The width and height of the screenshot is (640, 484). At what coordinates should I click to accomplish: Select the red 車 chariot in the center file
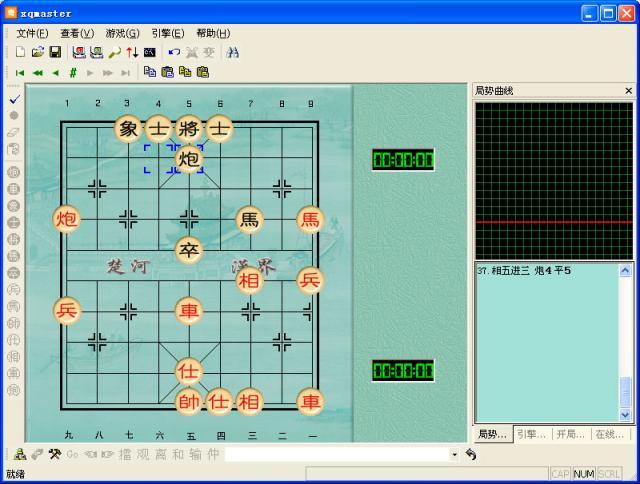[x=189, y=311]
